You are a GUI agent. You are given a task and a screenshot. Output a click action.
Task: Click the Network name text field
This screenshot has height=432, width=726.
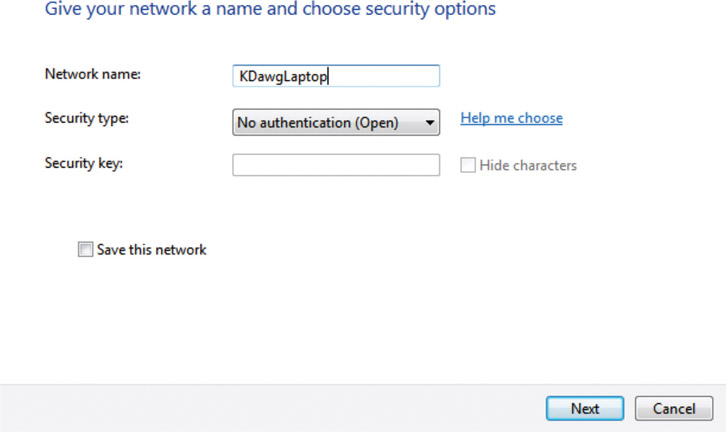point(335,76)
